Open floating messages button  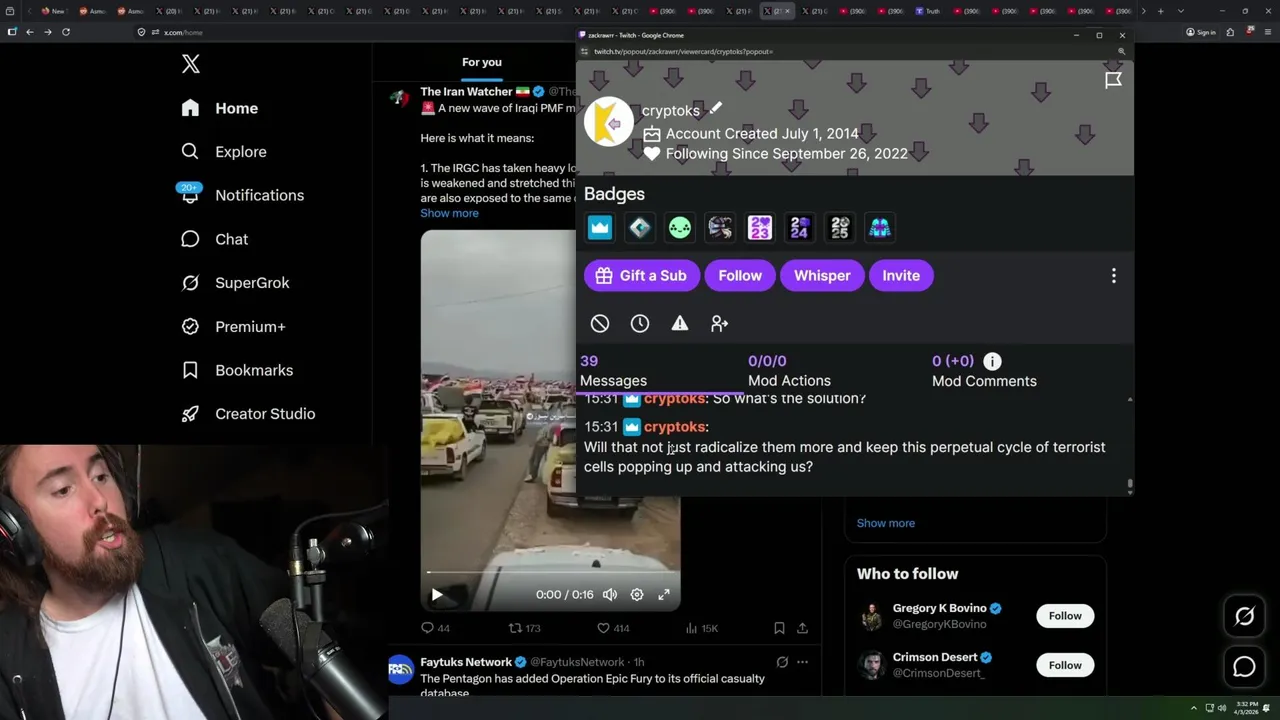[1244, 667]
